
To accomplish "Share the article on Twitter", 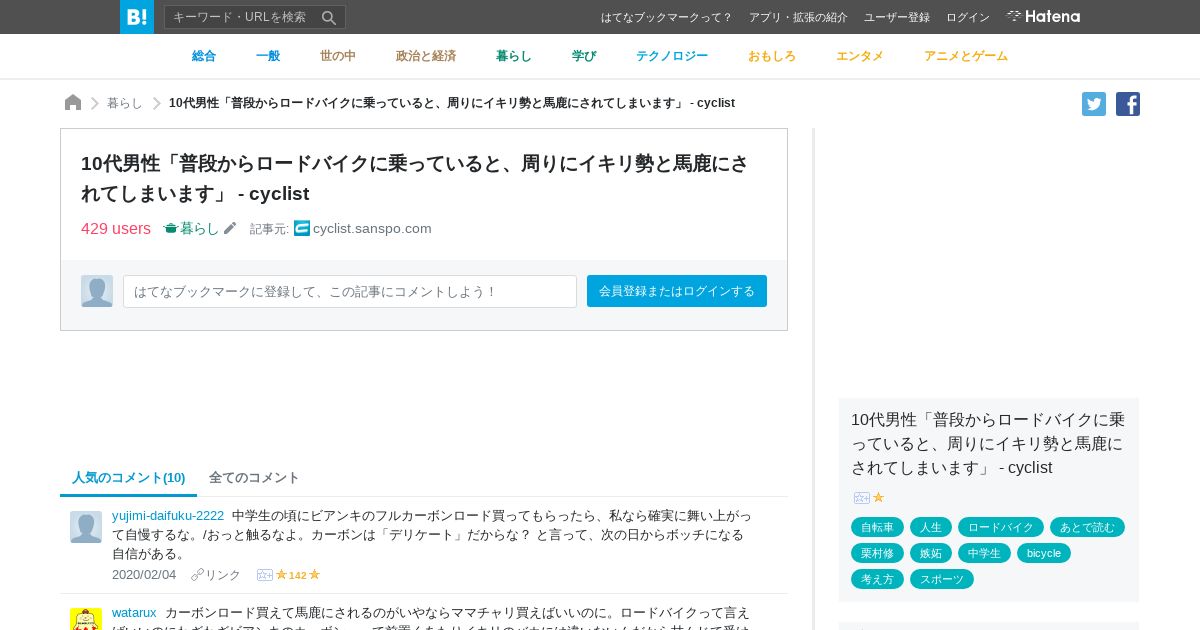I will pyautogui.click(x=1094, y=104).
